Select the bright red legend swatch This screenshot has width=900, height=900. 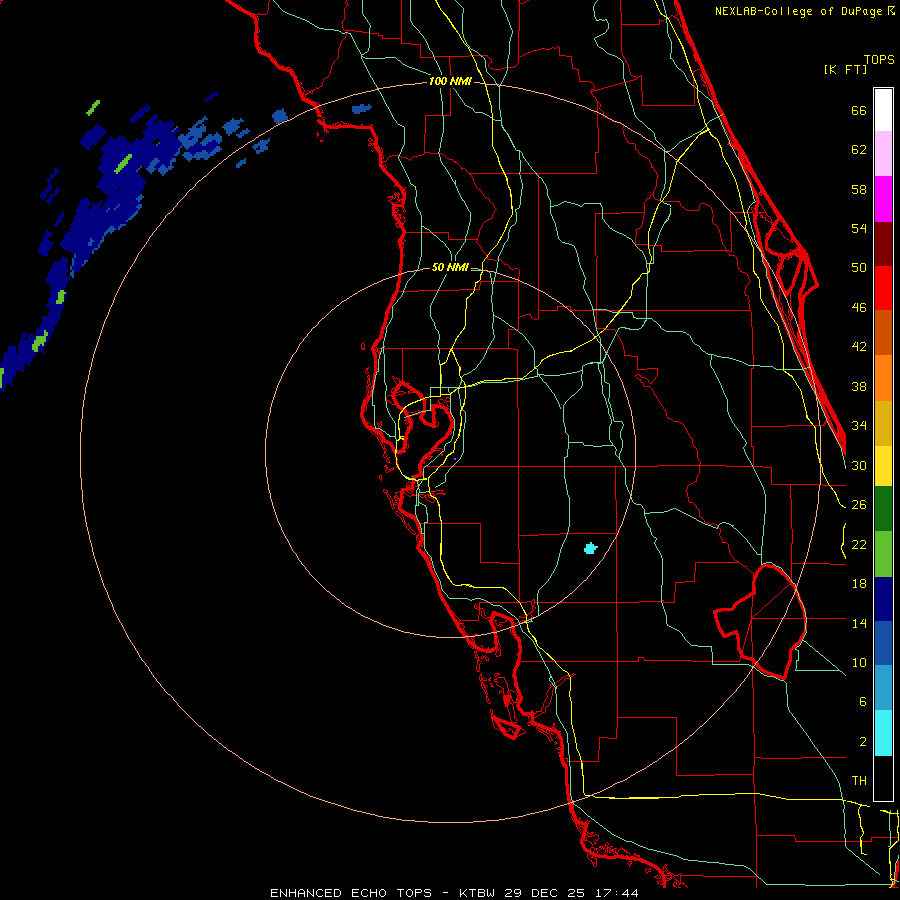tap(883, 288)
